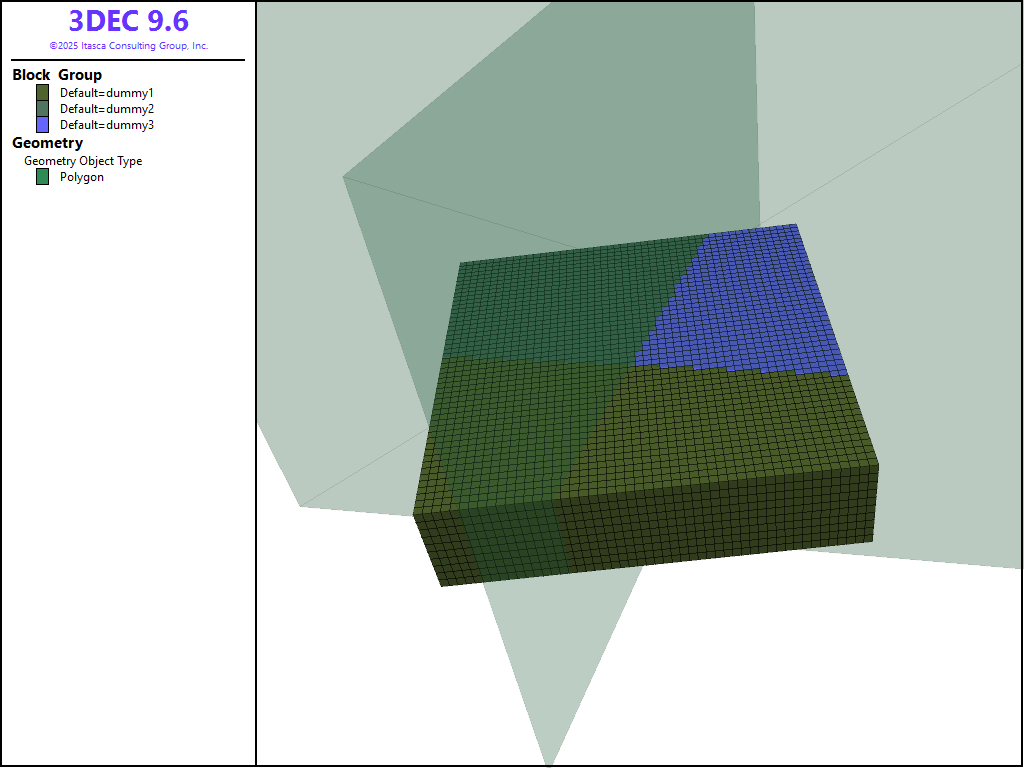1024x768 pixels.
Task: Select the Default=dummy3 legend label
Action: (x=107, y=125)
